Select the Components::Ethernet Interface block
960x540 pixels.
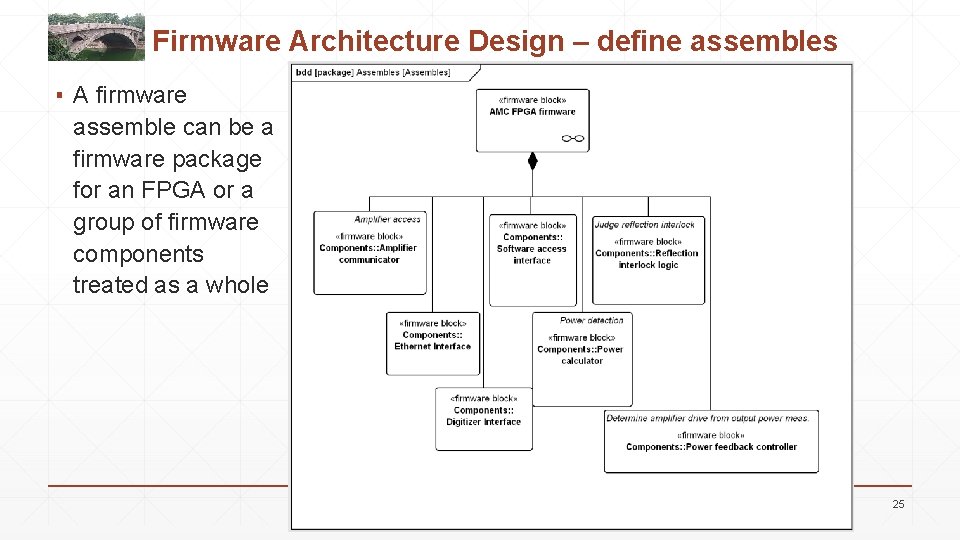click(x=433, y=343)
